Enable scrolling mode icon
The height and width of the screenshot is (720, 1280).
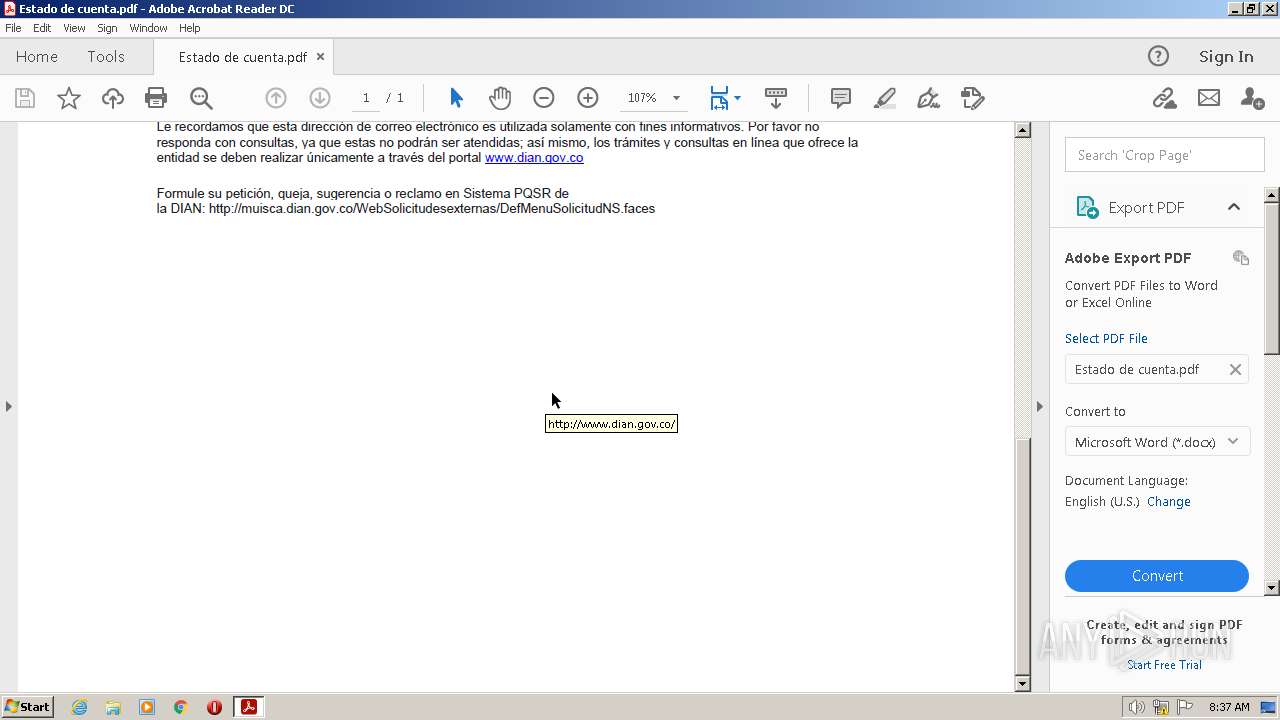[x=776, y=98]
